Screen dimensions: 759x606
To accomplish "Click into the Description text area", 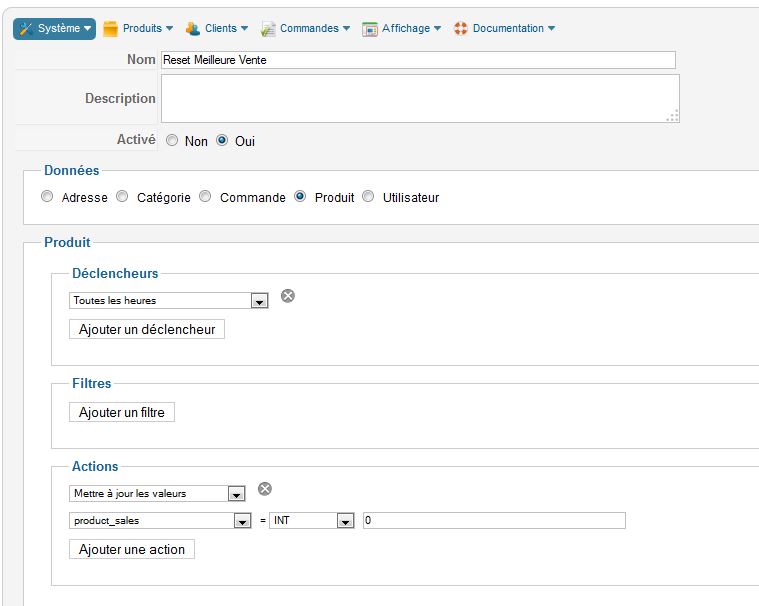I will [x=420, y=98].
